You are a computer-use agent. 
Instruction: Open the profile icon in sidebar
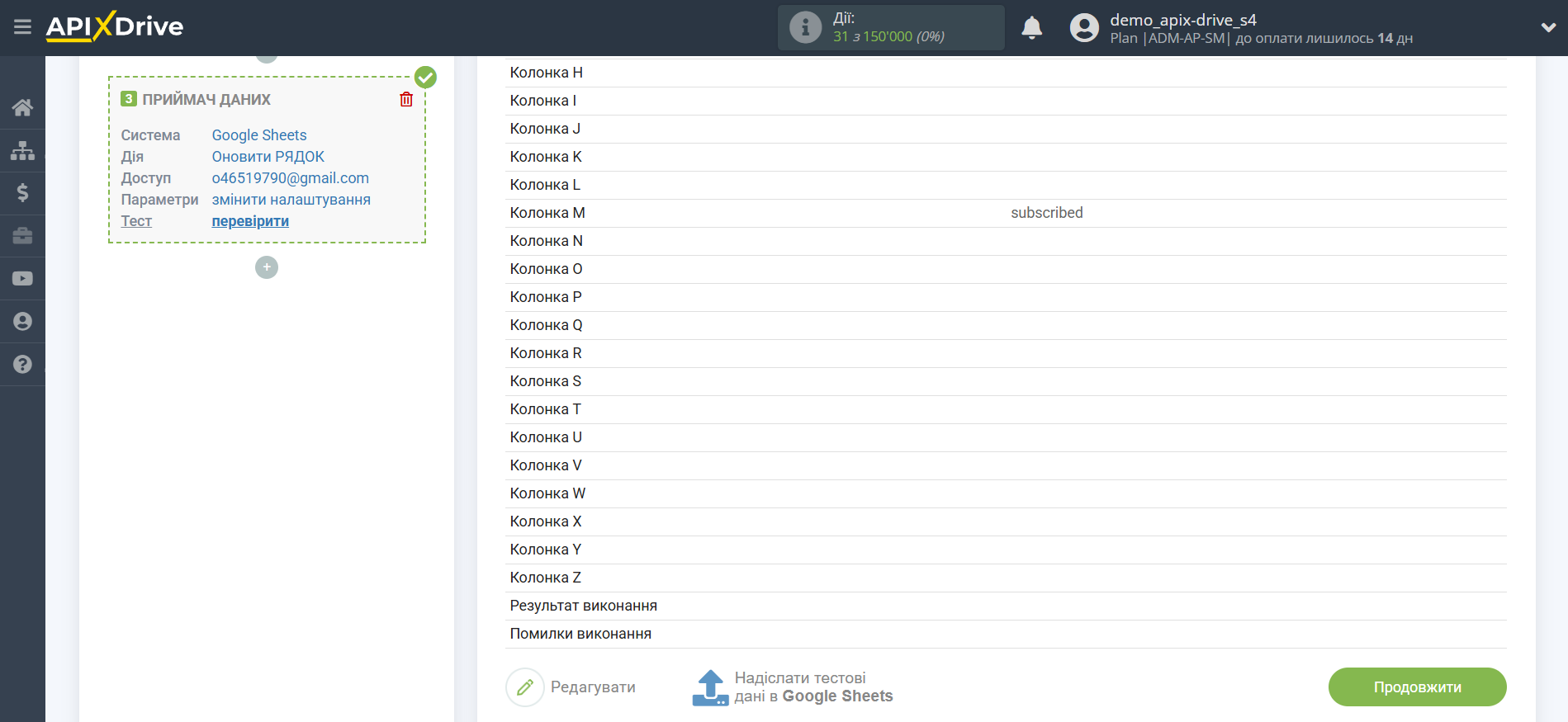pos(22,322)
